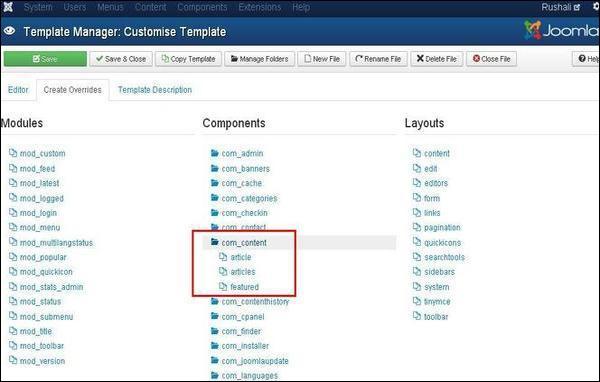This screenshot has height=382, width=600.
Task: Click the copy icon next to content layout
Action: pos(417,153)
